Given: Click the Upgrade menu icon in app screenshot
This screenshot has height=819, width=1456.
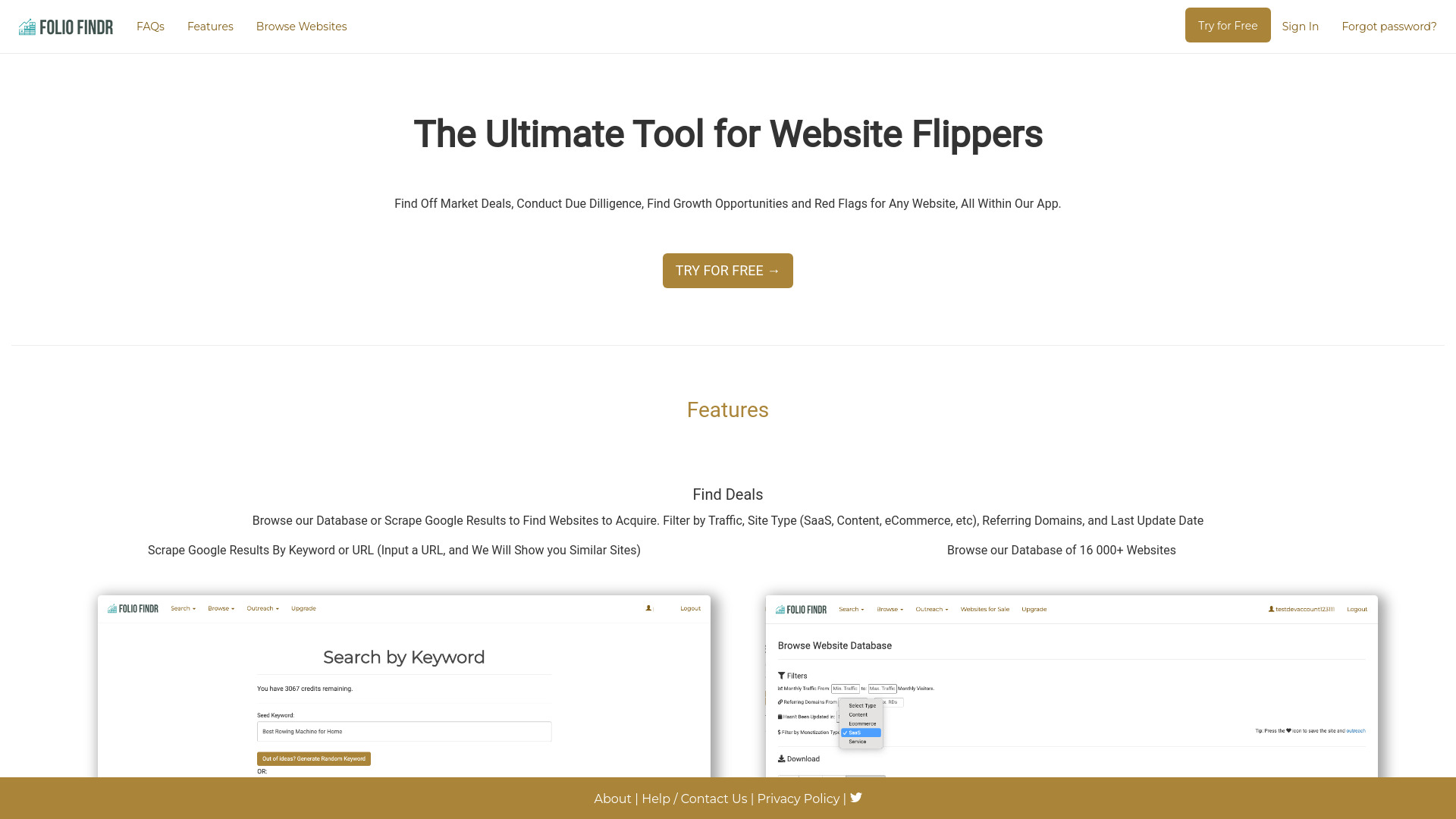Looking at the screenshot, I should point(303,608).
